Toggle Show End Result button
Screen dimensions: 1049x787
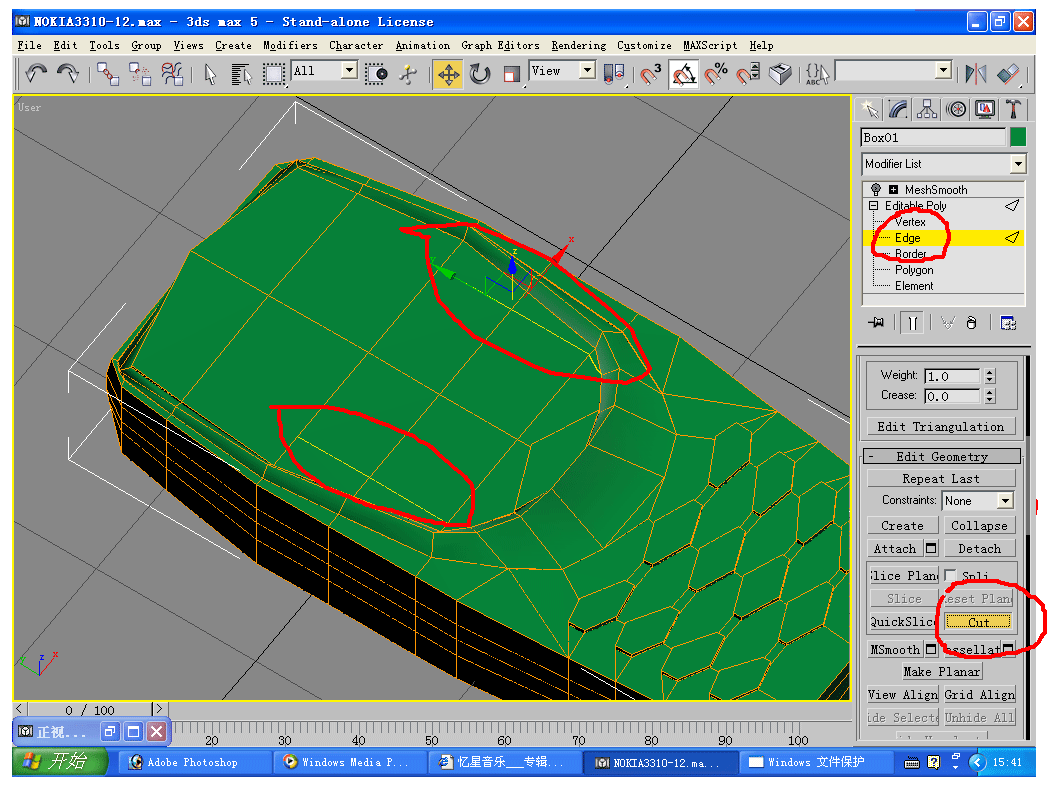[x=913, y=322]
